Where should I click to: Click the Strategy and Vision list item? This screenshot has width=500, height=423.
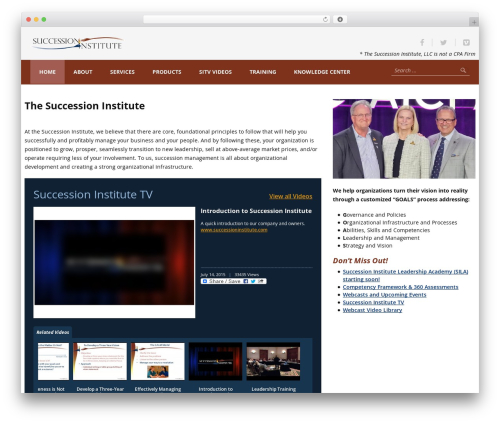coord(367,246)
